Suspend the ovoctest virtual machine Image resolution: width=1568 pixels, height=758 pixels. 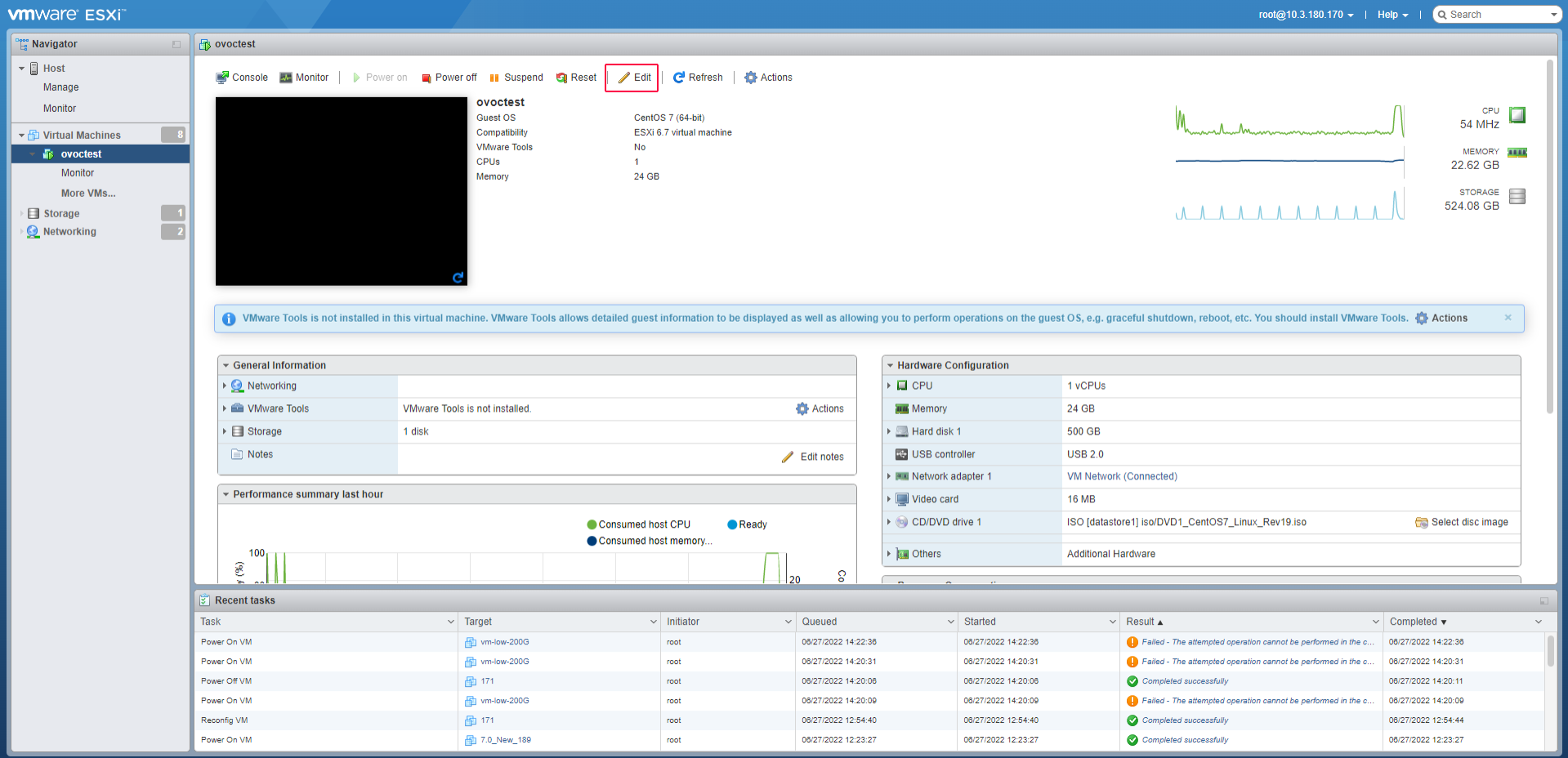[x=516, y=78]
